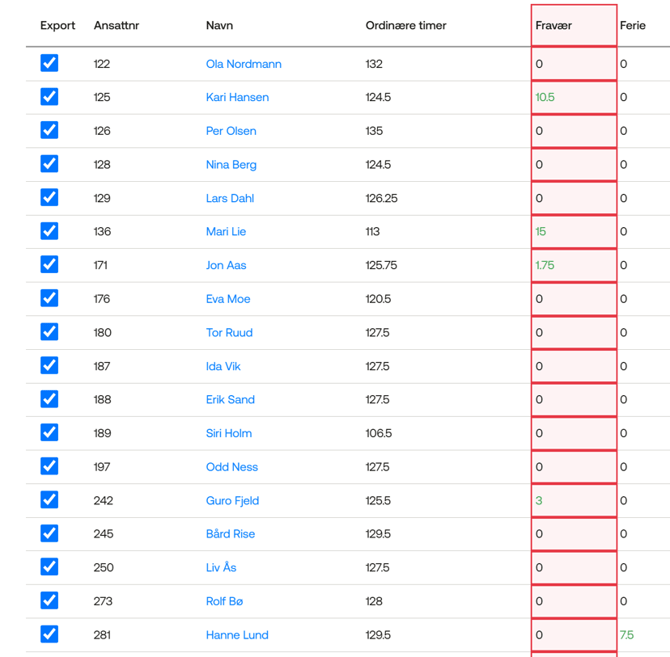
Task: Open Kari Hansen's profile link
Action: (x=237, y=97)
